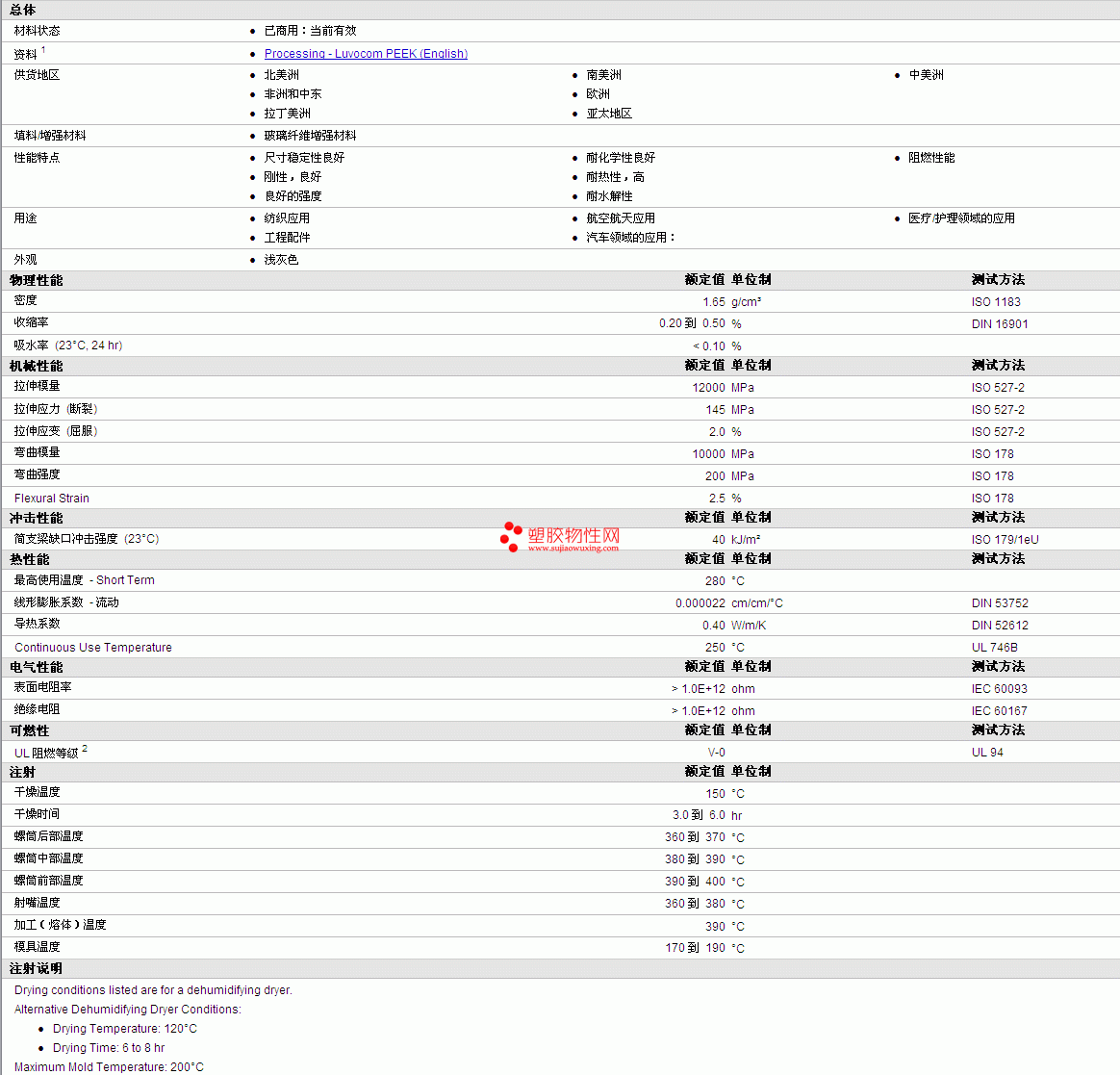Click the footnote 1 superscript beside 资料
1120x1075 pixels.
43,50
